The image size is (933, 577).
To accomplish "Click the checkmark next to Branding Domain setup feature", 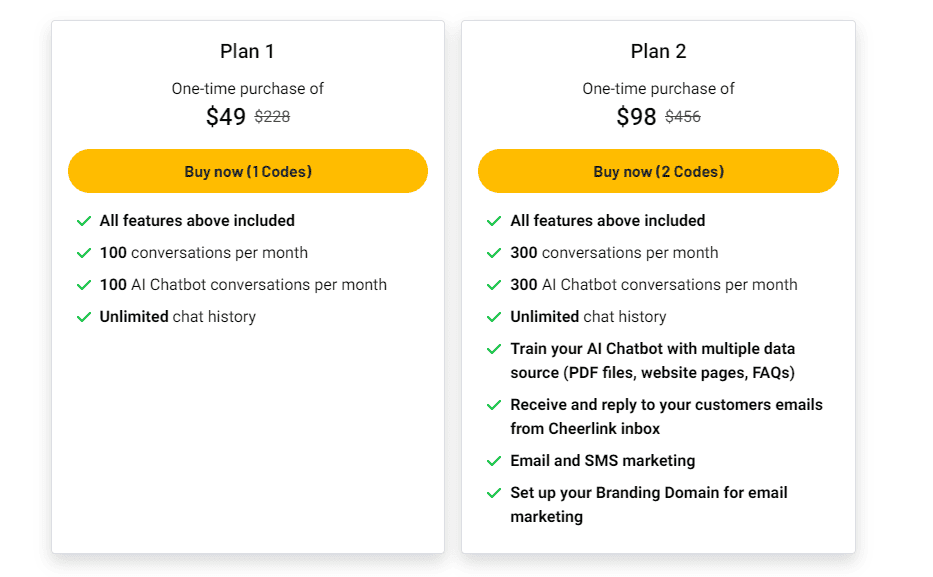I will [x=494, y=492].
